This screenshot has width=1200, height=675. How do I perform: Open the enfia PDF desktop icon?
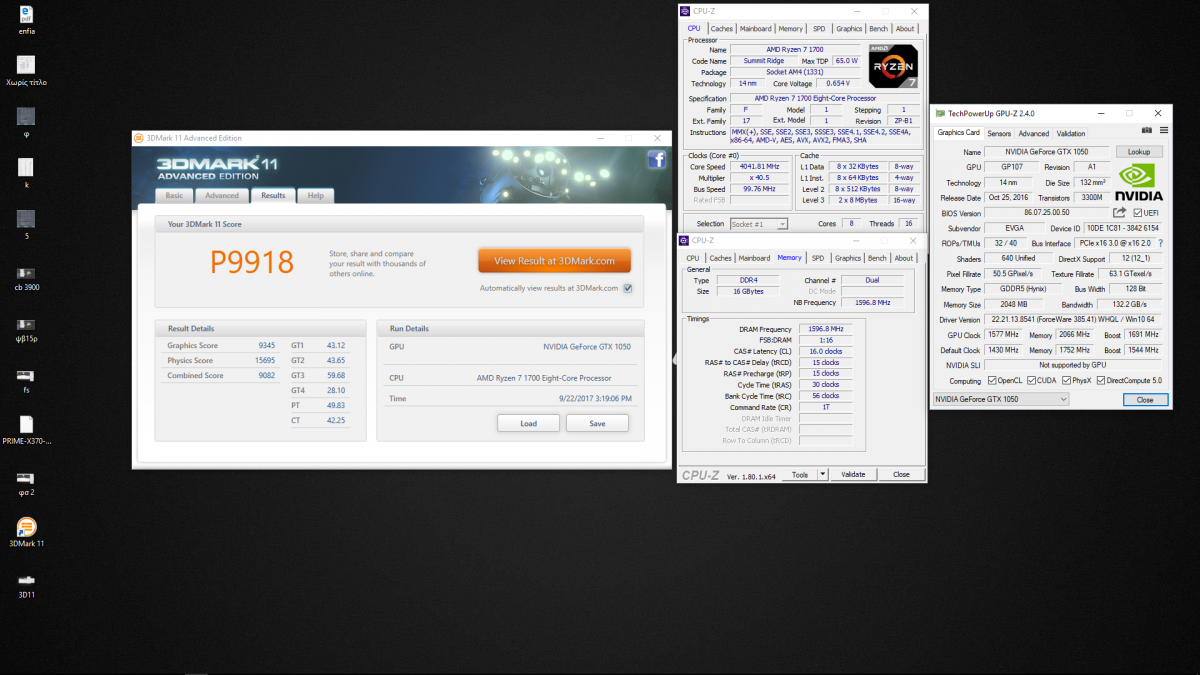pyautogui.click(x=27, y=18)
